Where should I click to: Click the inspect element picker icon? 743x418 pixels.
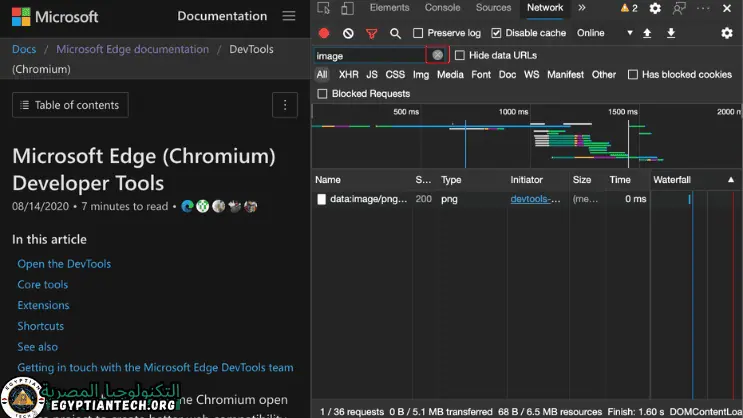(x=323, y=8)
